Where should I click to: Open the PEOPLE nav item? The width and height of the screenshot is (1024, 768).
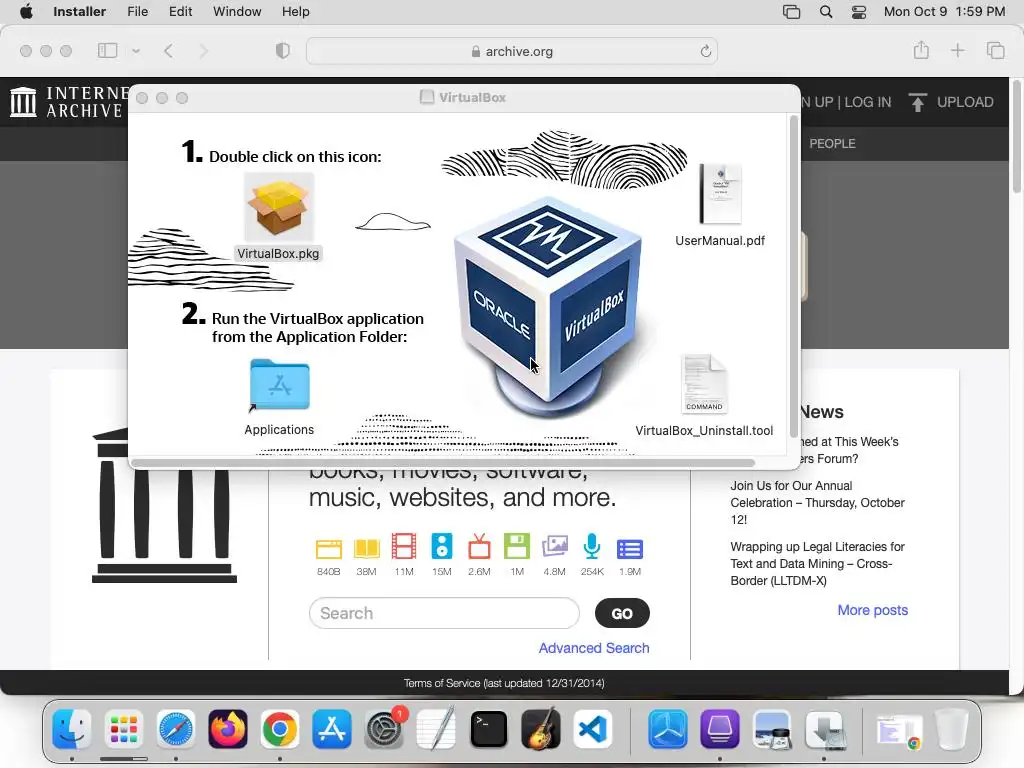832,143
